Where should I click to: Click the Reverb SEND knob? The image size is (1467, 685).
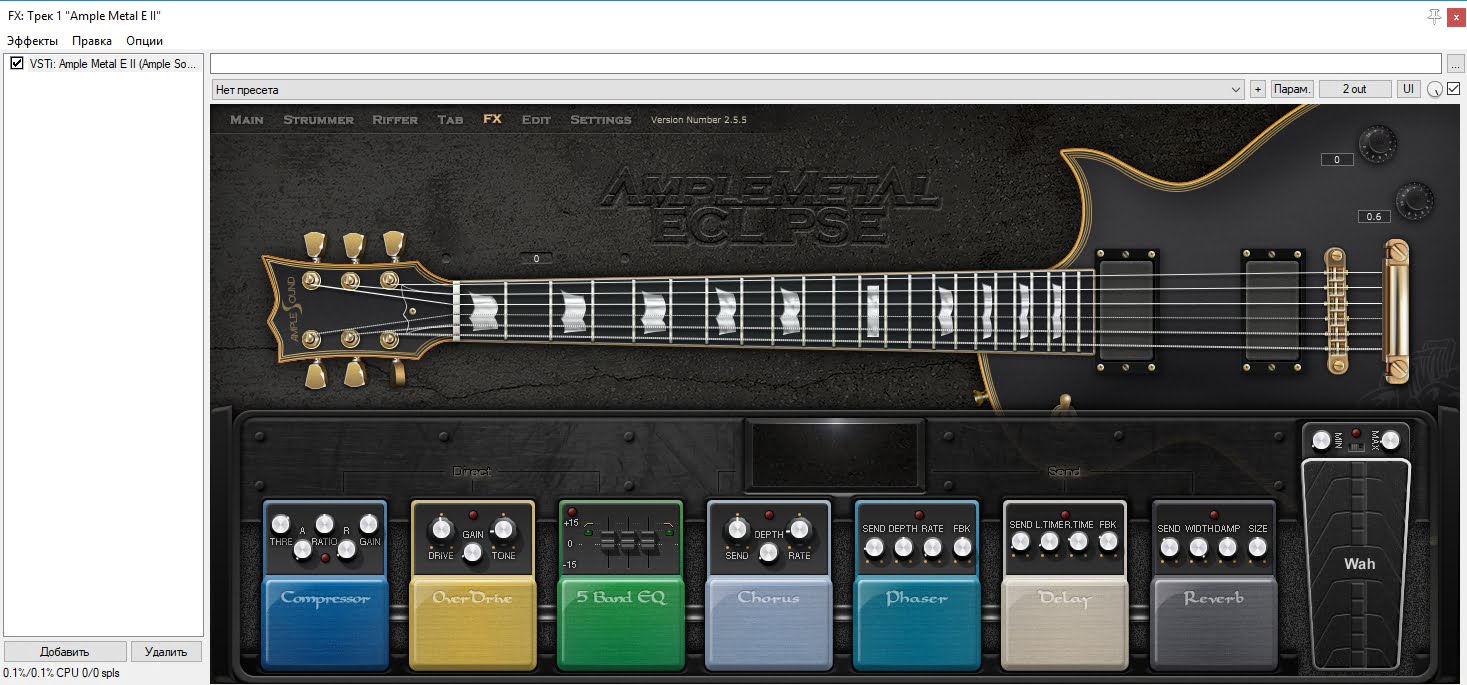[x=1168, y=547]
